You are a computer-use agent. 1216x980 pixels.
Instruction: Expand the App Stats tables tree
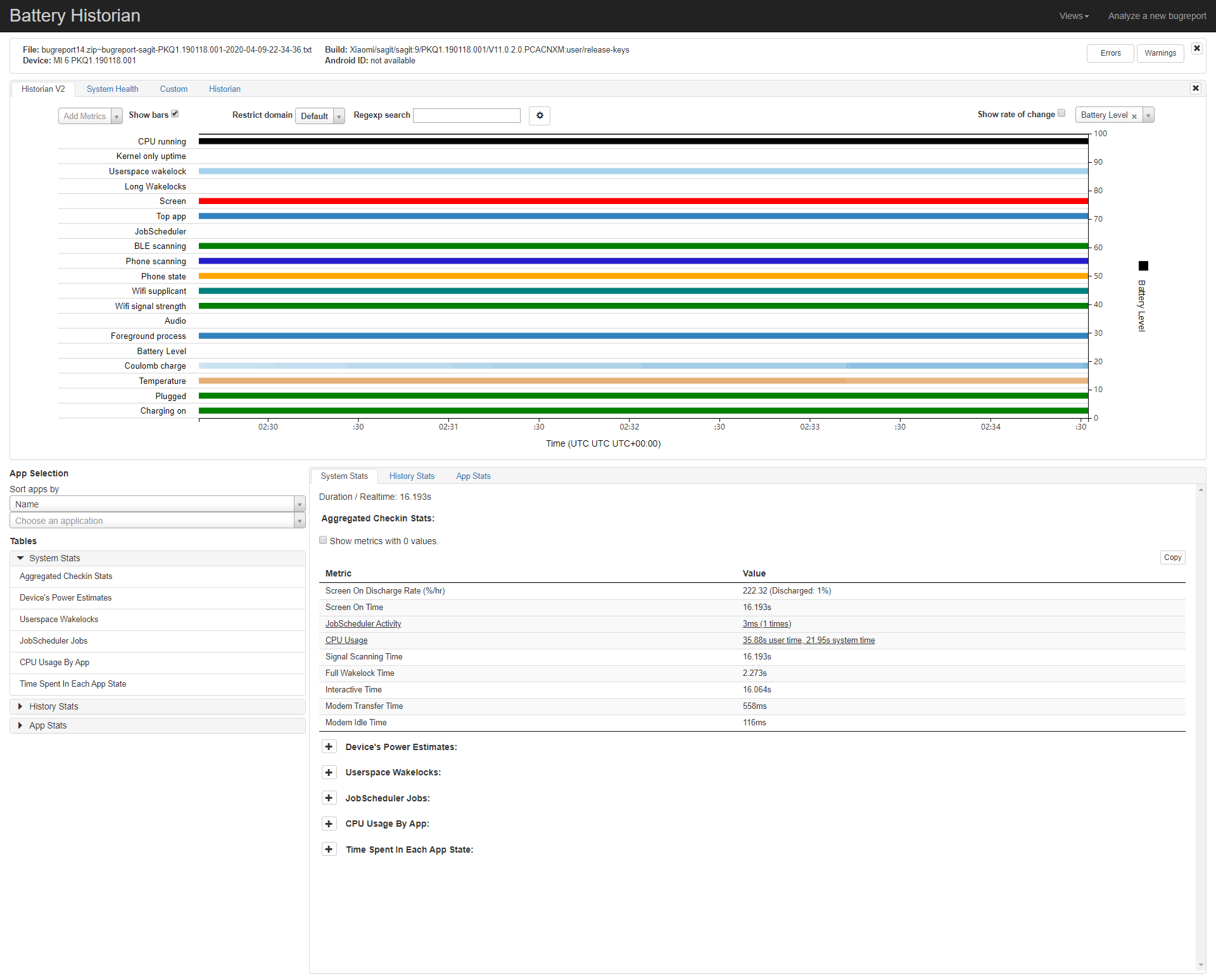coord(20,725)
